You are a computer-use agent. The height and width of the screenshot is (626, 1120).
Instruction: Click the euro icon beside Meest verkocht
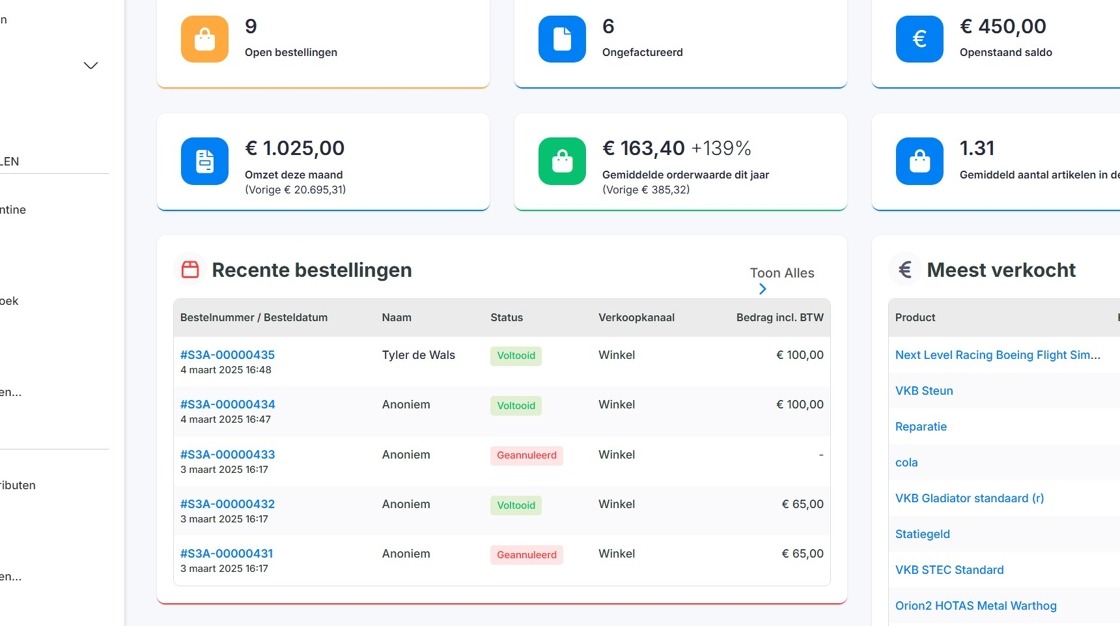(x=905, y=269)
